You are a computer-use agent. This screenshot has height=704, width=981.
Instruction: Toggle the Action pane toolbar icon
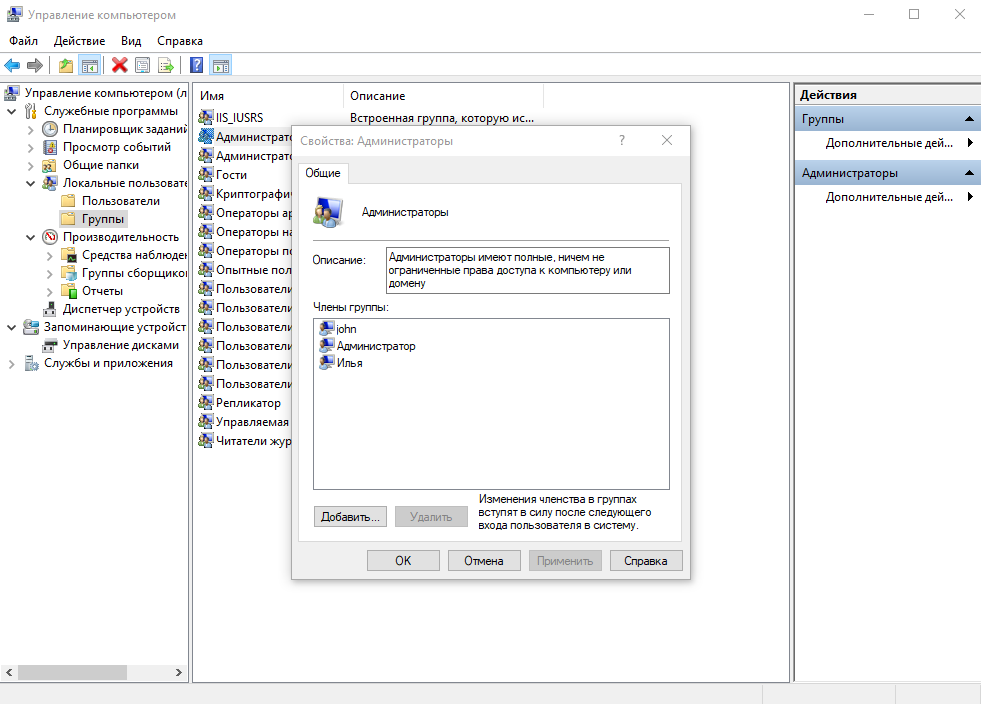pos(221,65)
